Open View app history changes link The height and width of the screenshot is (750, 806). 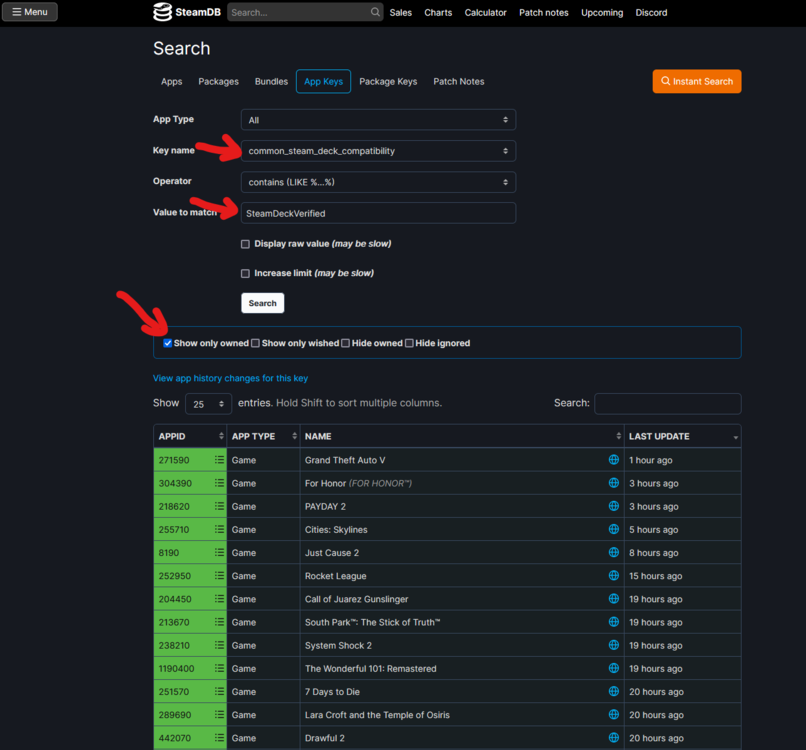point(230,378)
